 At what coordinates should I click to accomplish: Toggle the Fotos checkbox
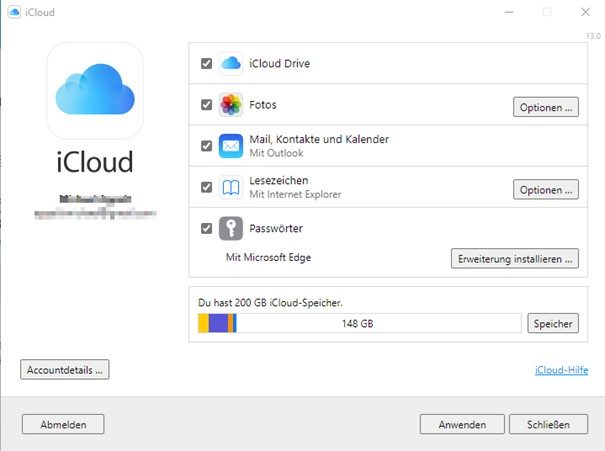coord(206,105)
